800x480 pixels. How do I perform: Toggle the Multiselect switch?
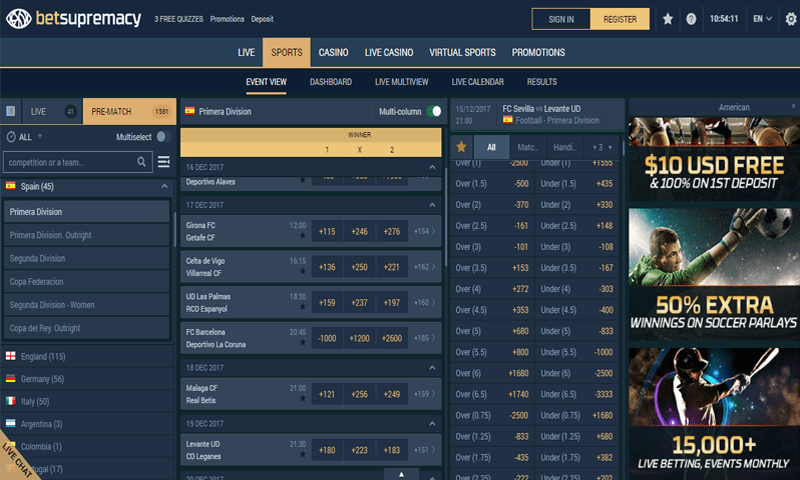(162, 136)
